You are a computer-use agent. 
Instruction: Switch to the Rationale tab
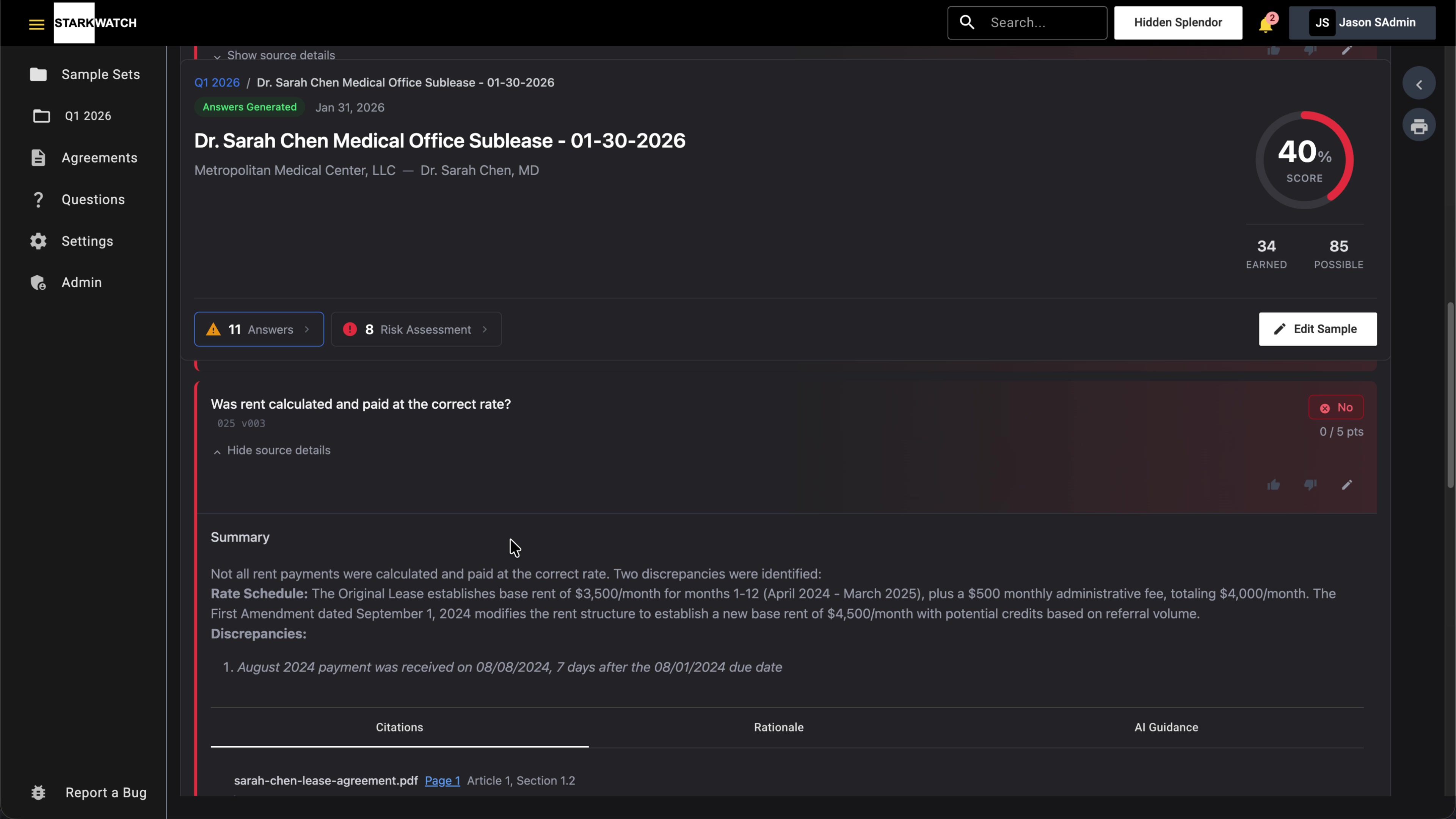(778, 728)
